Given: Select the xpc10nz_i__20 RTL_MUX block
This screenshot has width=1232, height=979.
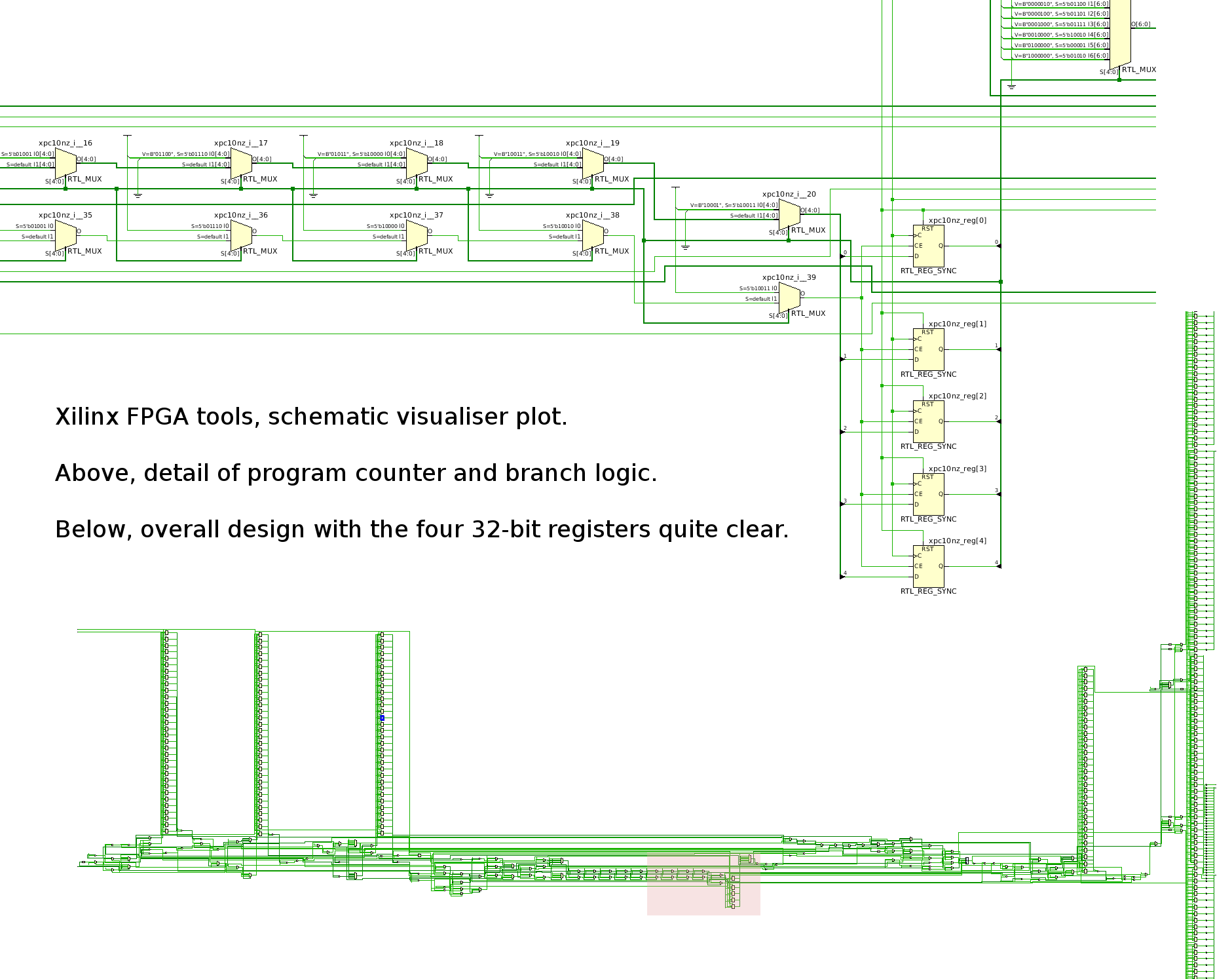Looking at the screenshot, I should click(x=789, y=214).
